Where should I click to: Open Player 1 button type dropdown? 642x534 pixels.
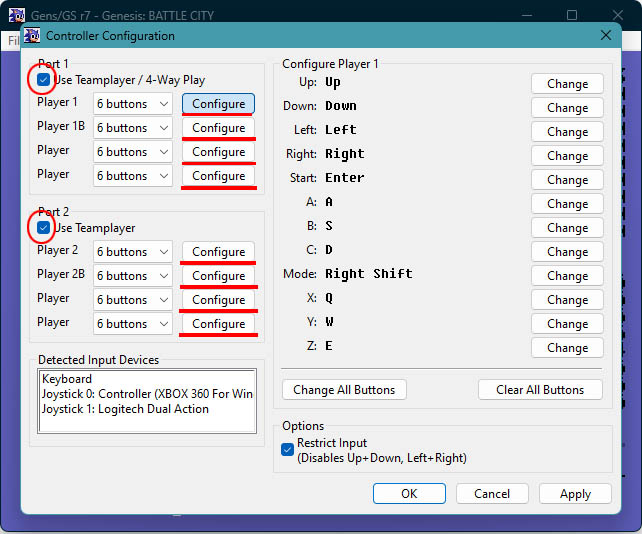[133, 104]
